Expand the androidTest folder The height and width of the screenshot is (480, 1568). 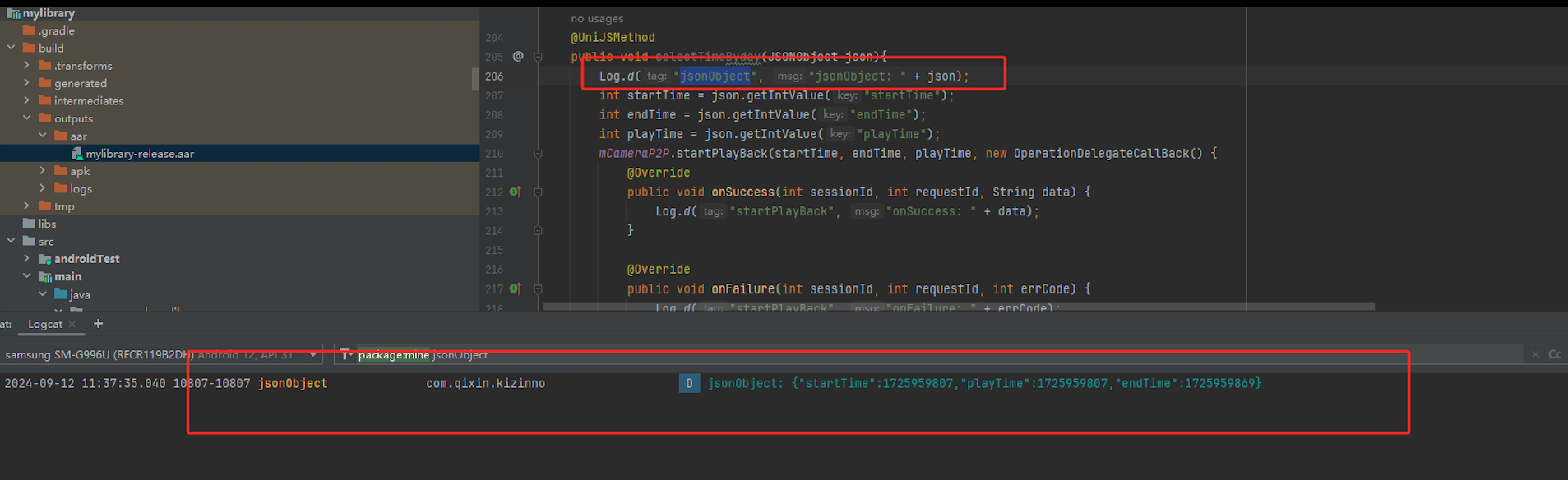tap(26, 258)
